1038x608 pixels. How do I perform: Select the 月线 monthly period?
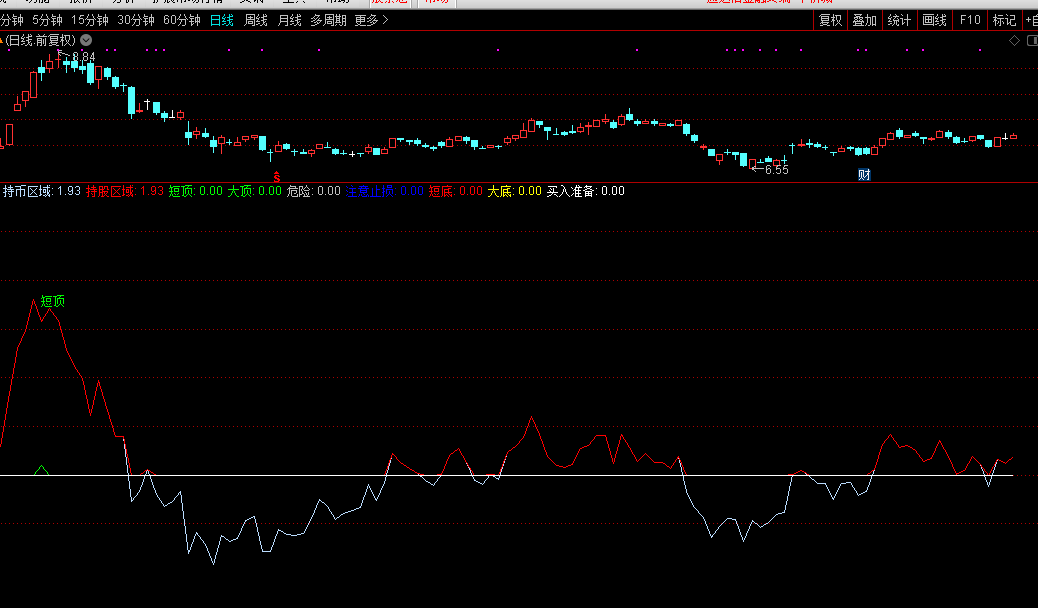[x=289, y=20]
